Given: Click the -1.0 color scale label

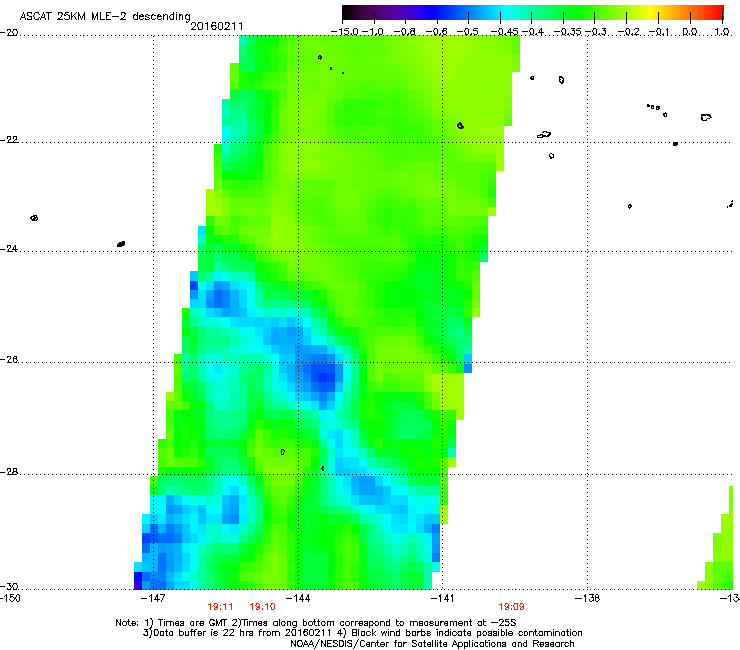Looking at the screenshot, I should coord(373,32).
